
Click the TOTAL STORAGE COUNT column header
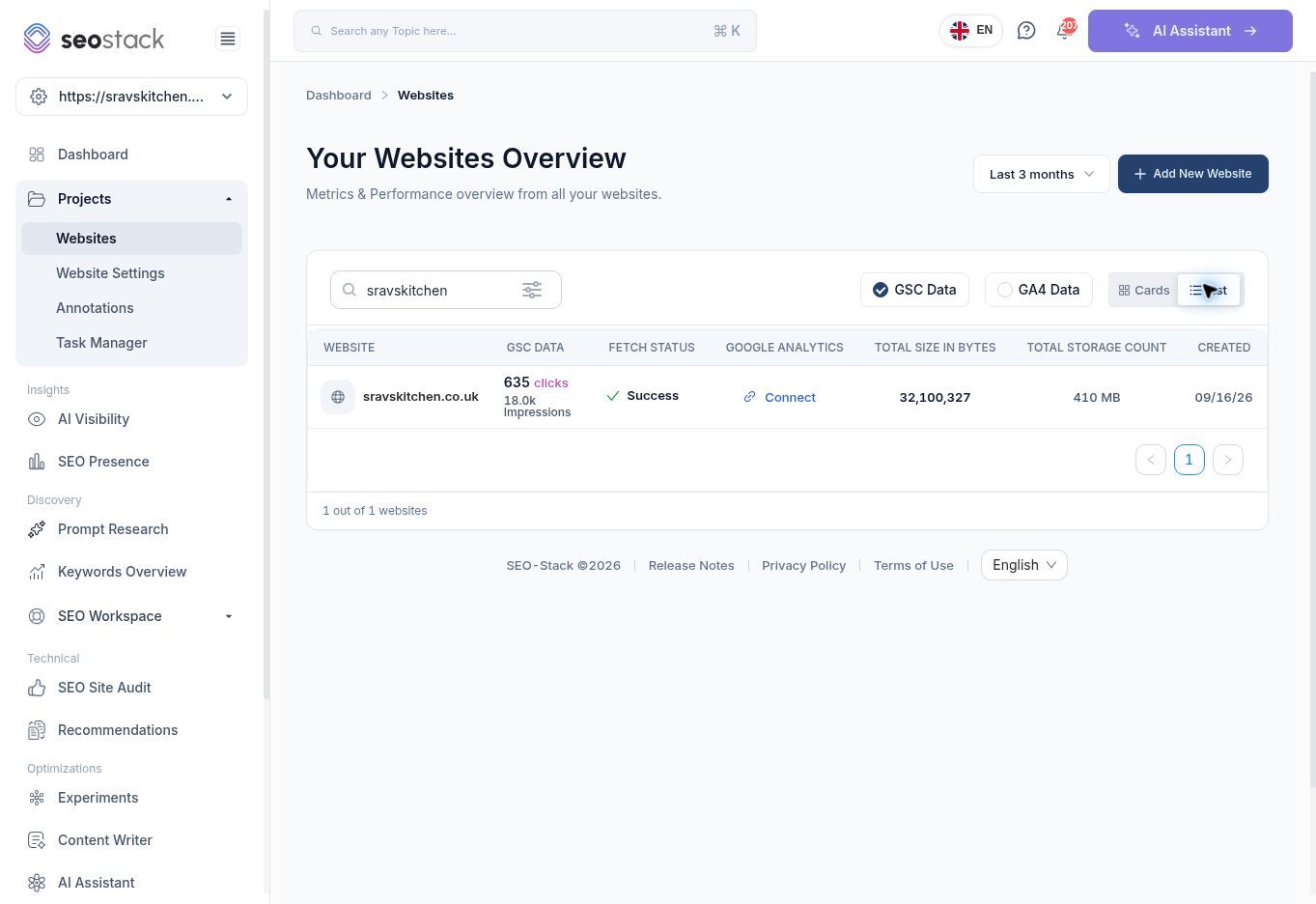tap(1097, 348)
